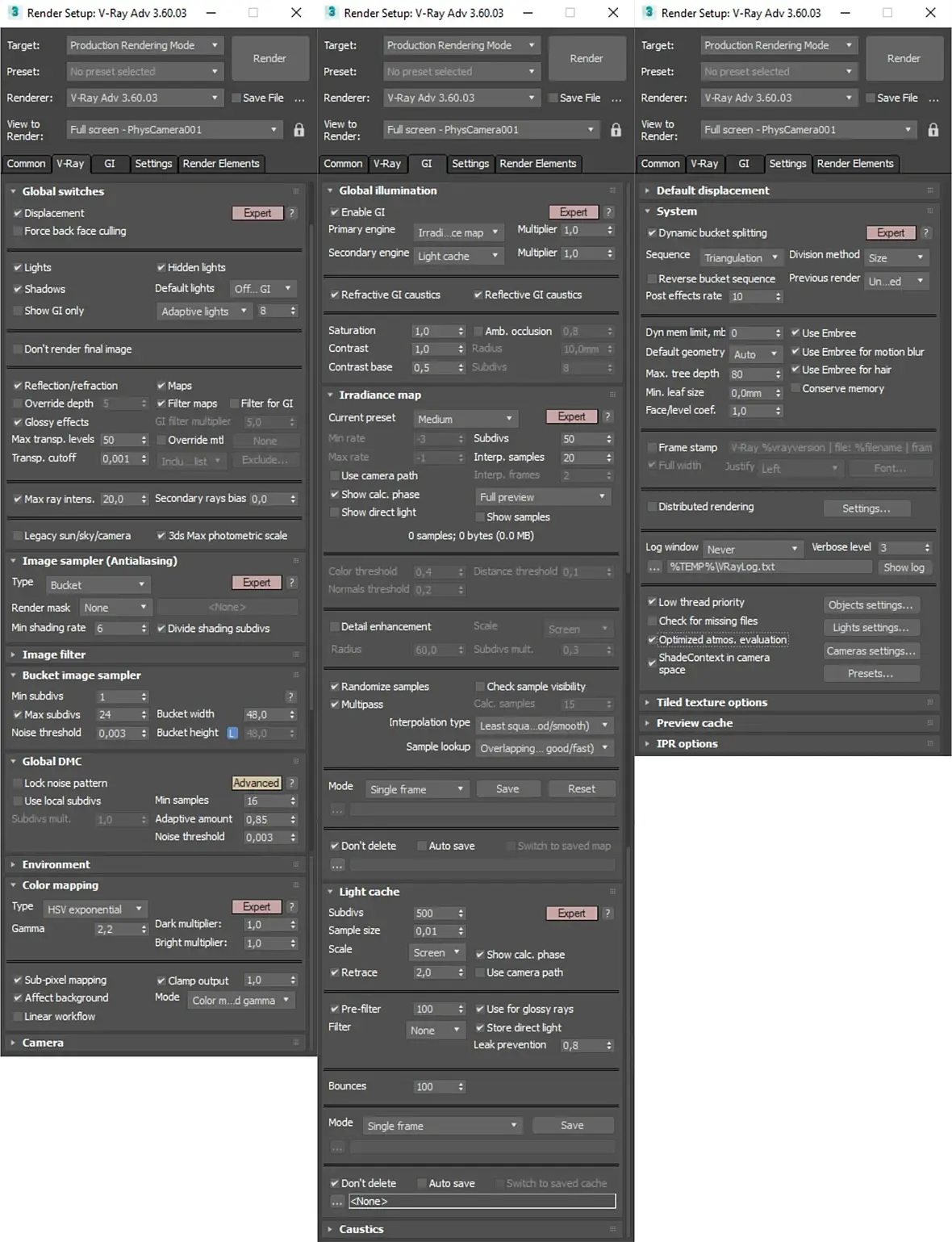Enable the Show GI only checkbox
The image size is (952, 1242).
point(18,311)
